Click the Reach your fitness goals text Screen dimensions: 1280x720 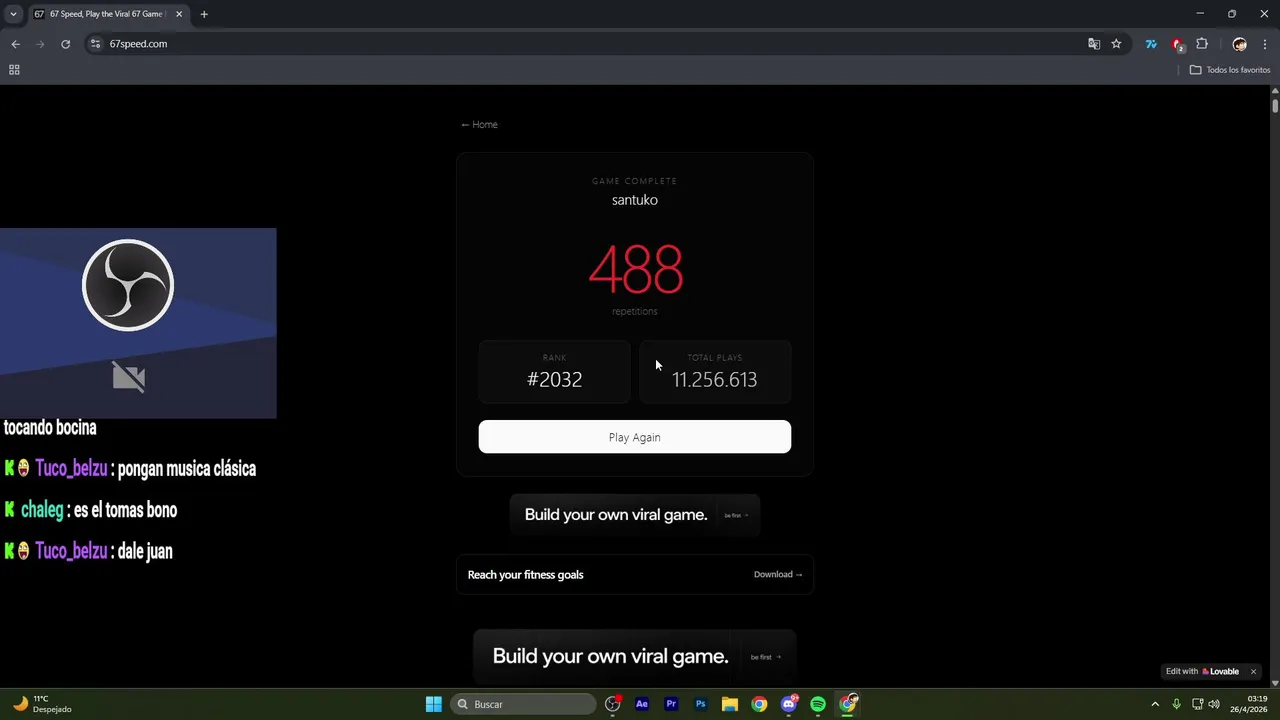(x=525, y=574)
